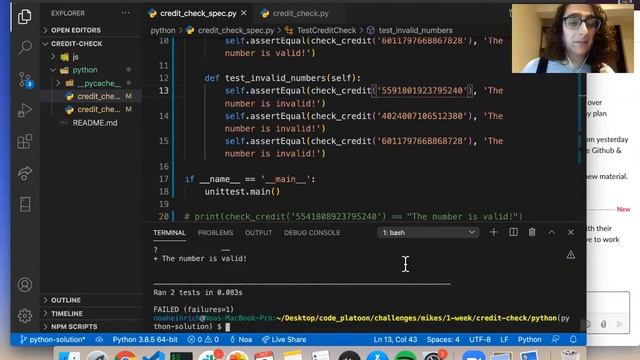
Task: Close the credit_check_spec.py tab
Action: [x=244, y=13]
